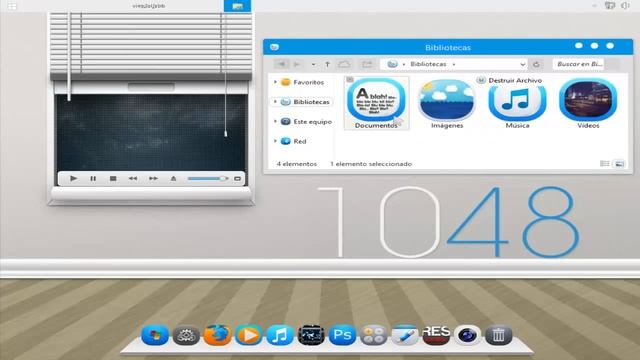Image resolution: width=640 pixels, height=360 pixels.
Task: Switch to large icons view
Action: pyautogui.click(x=619, y=164)
